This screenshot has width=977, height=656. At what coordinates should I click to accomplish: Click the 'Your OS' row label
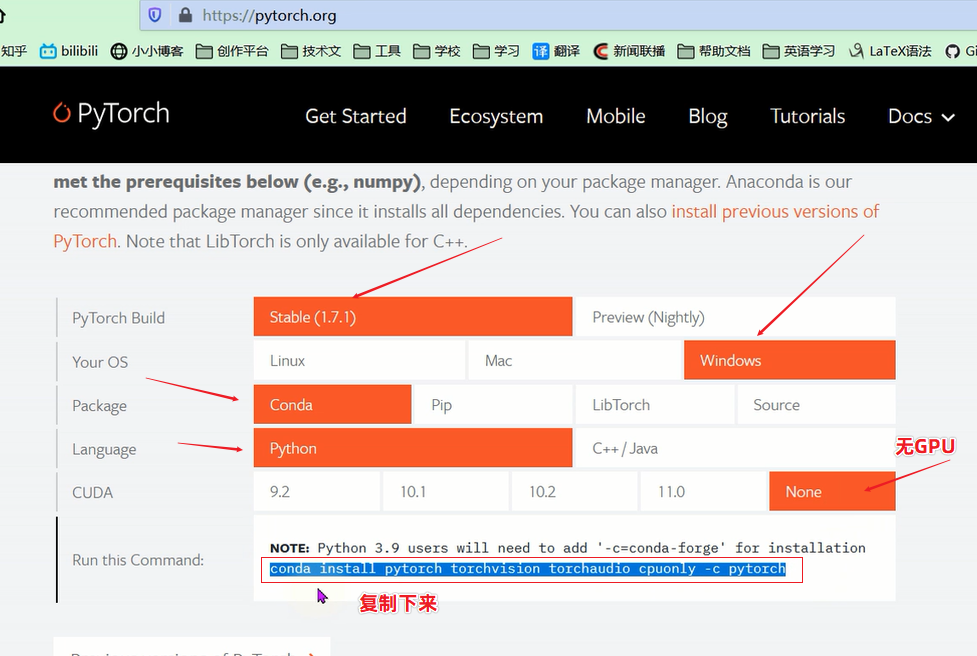[x=100, y=362]
